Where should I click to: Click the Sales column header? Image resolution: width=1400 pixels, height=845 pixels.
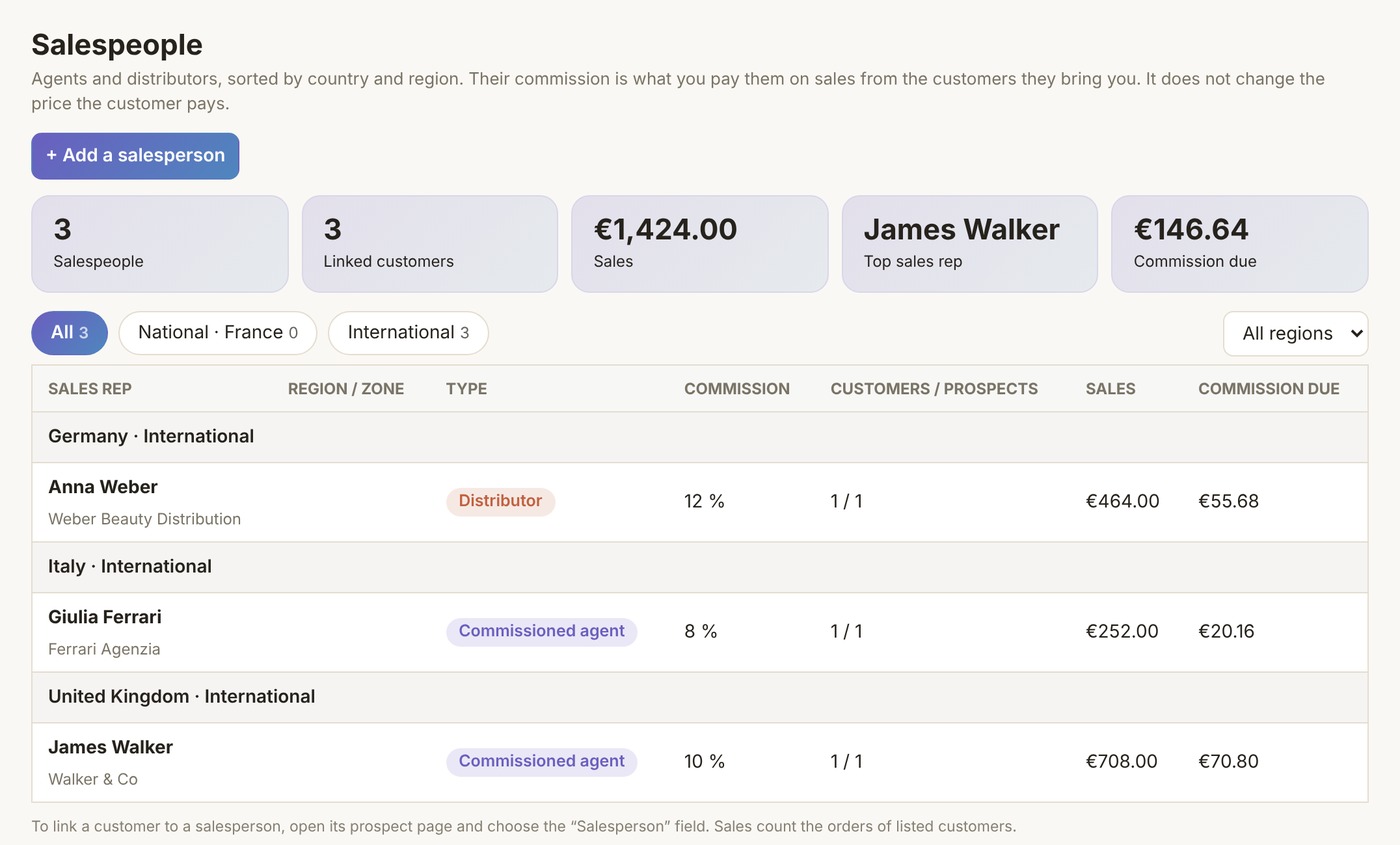(1111, 389)
